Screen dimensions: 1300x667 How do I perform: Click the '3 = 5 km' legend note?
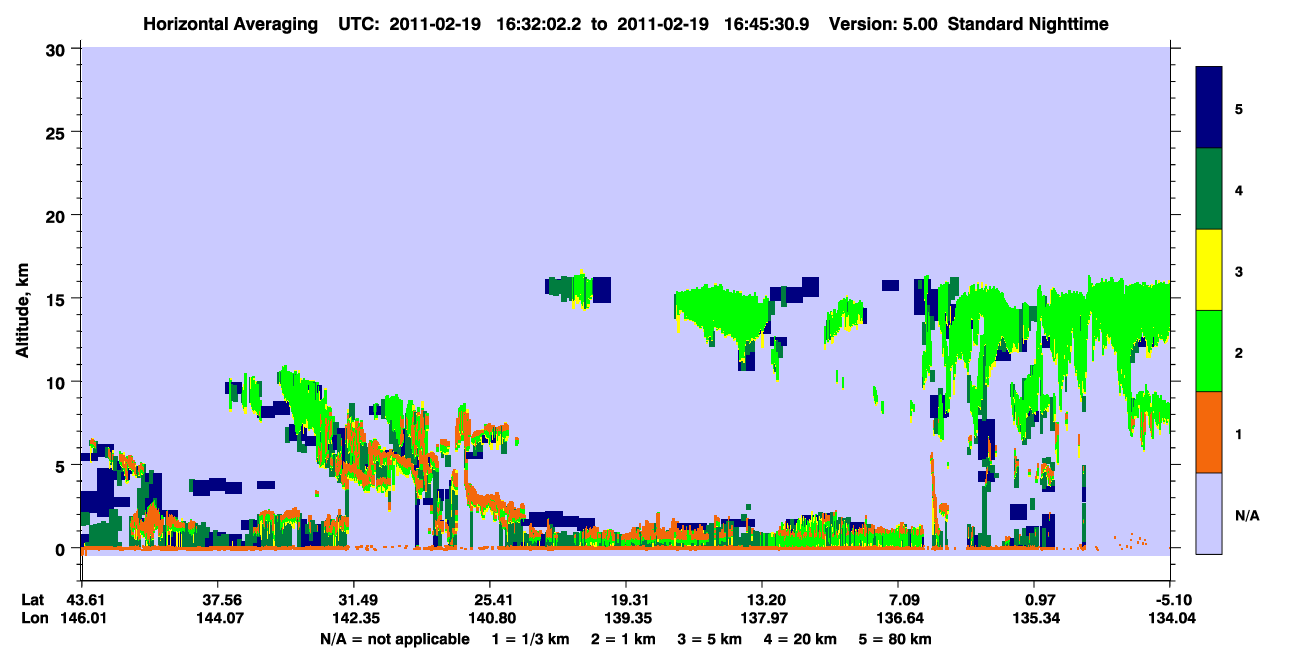[x=712, y=638]
